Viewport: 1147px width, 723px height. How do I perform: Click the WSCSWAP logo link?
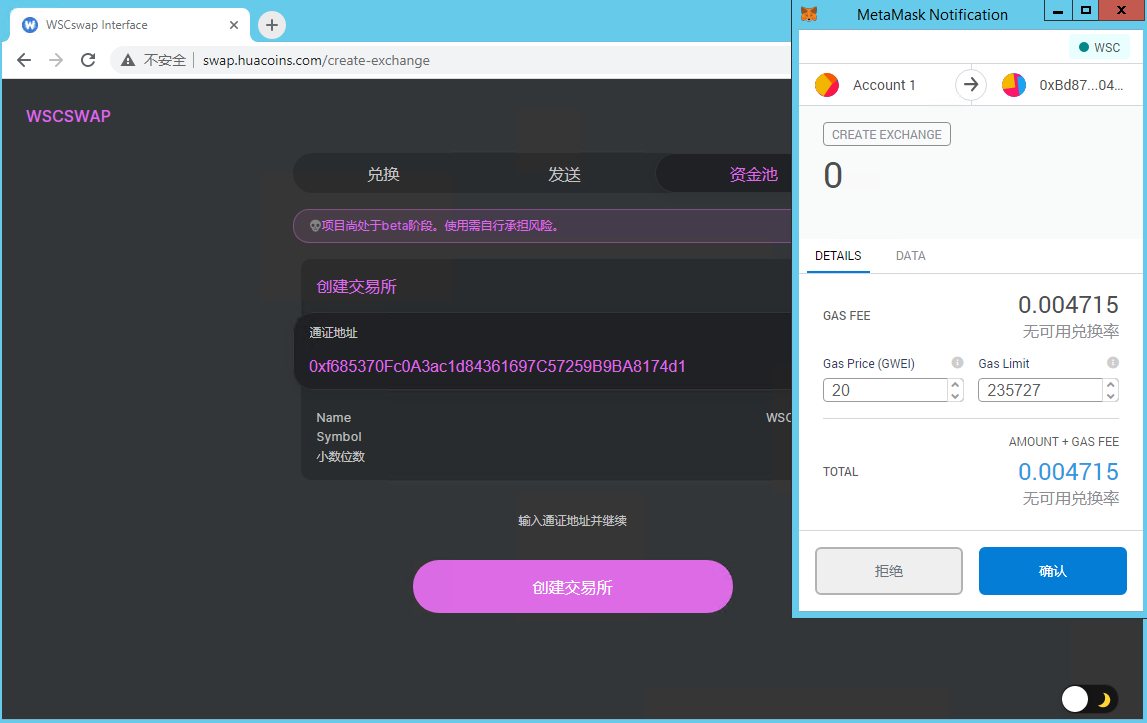point(69,116)
